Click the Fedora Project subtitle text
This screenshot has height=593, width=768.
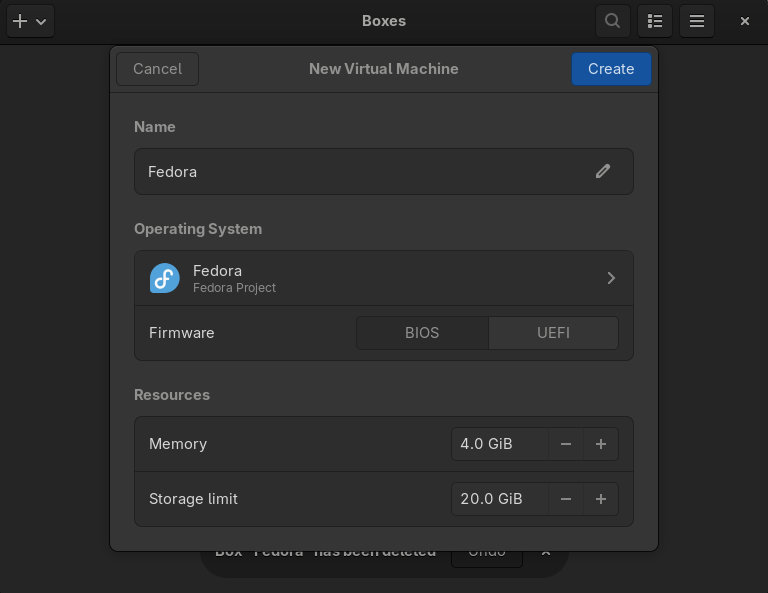[x=234, y=288]
